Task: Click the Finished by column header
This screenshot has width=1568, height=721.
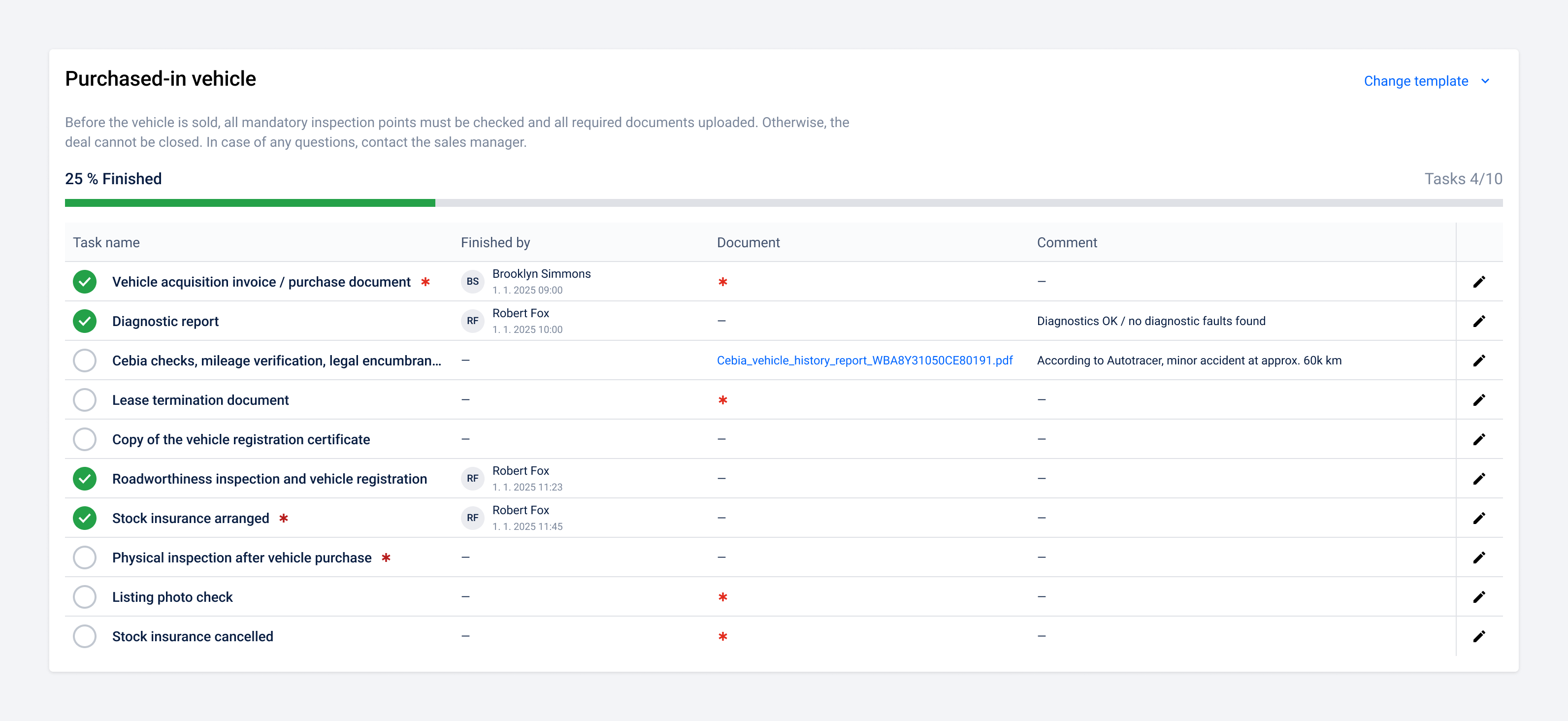Action: tap(495, 242)
